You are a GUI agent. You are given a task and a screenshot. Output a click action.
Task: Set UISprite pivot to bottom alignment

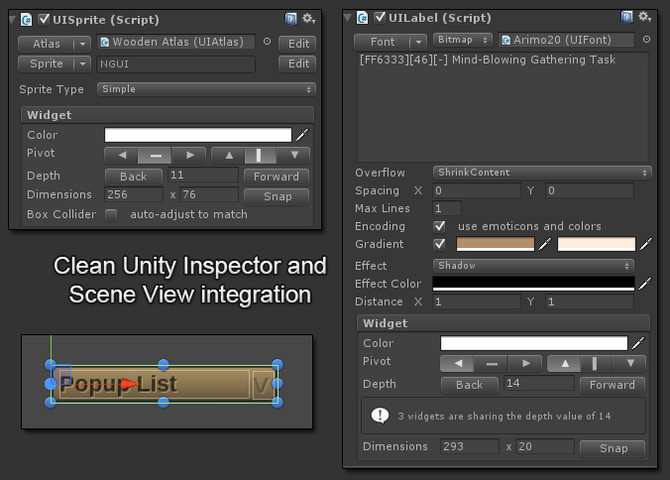[x=294, y=155]
